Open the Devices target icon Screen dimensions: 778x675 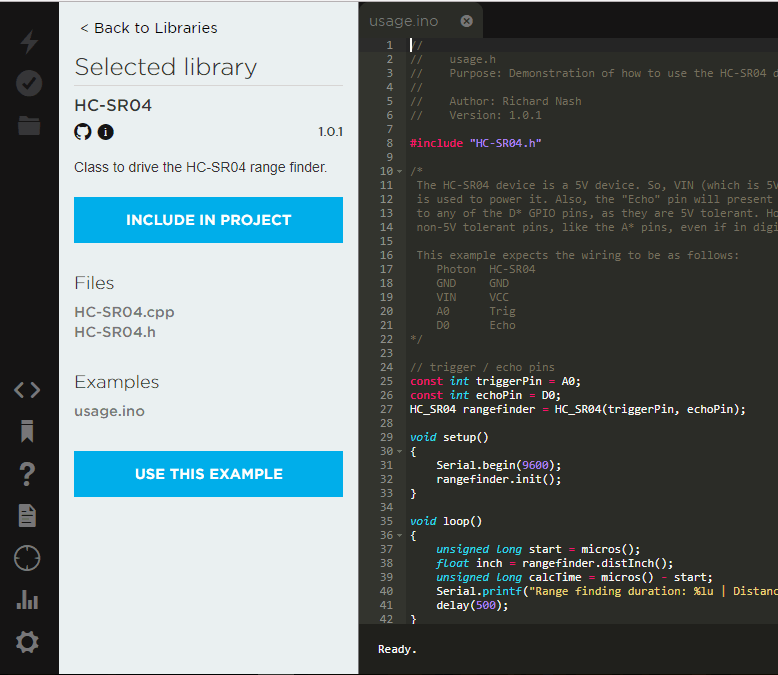tap(27, 558)
